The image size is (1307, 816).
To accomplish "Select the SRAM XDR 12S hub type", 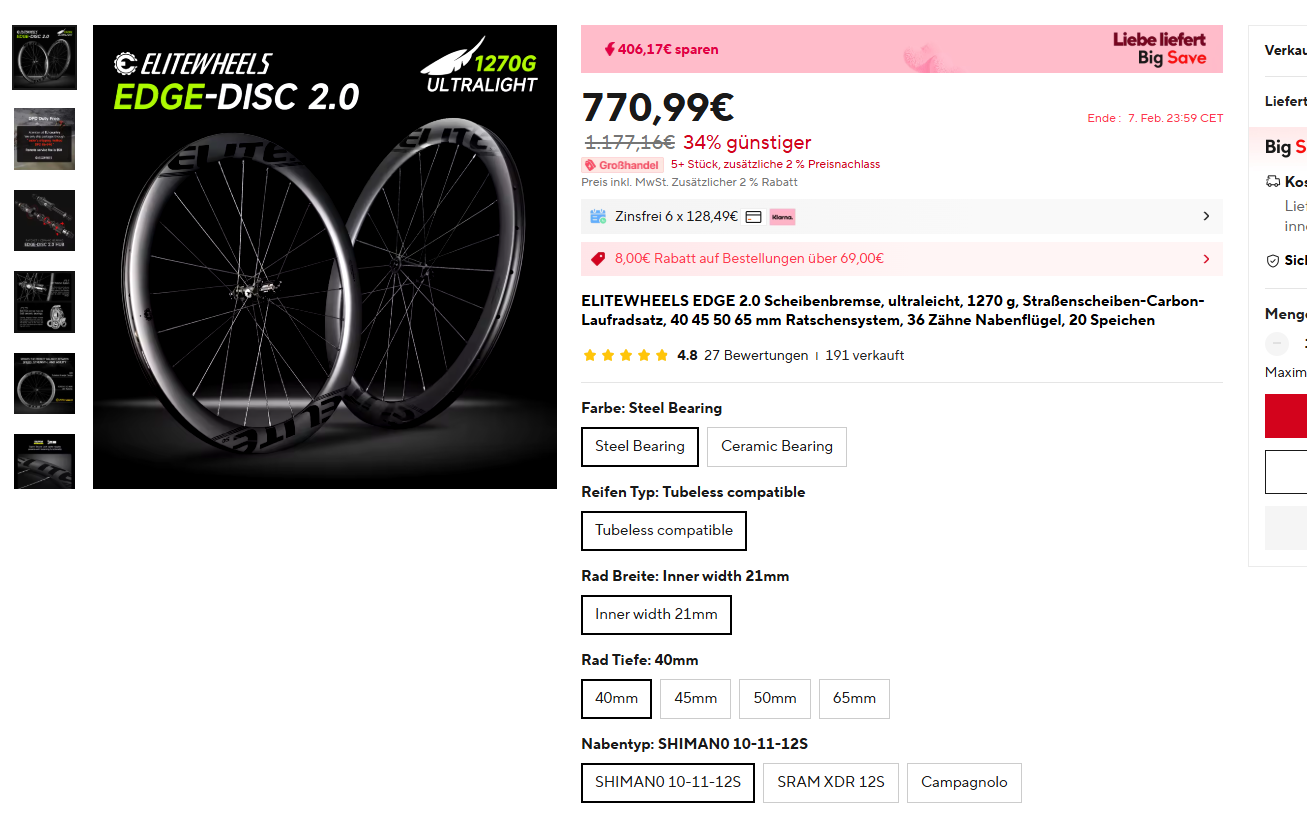I will point(830,783).
